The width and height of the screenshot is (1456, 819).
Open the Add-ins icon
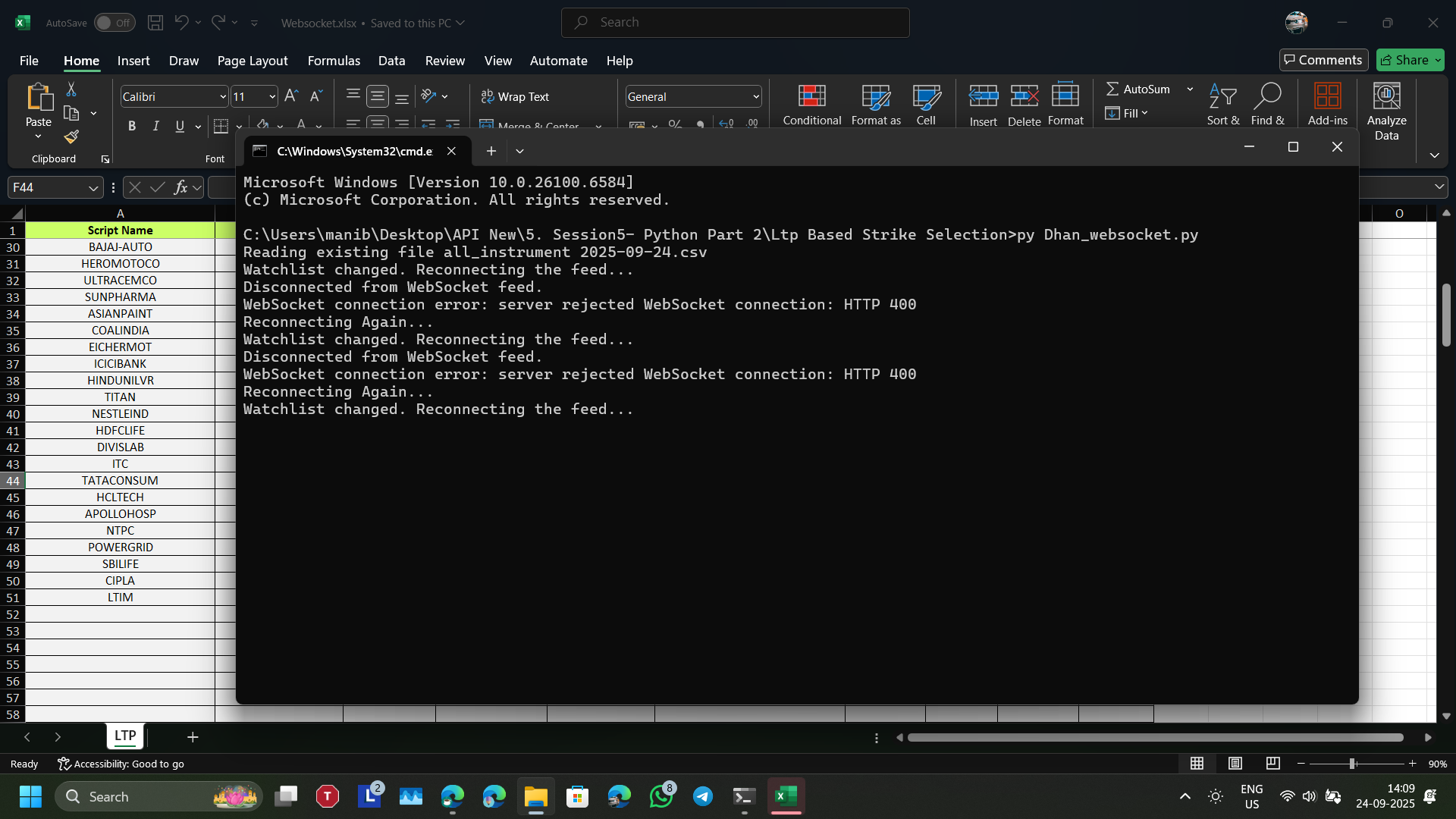[x=1328, y=104]
